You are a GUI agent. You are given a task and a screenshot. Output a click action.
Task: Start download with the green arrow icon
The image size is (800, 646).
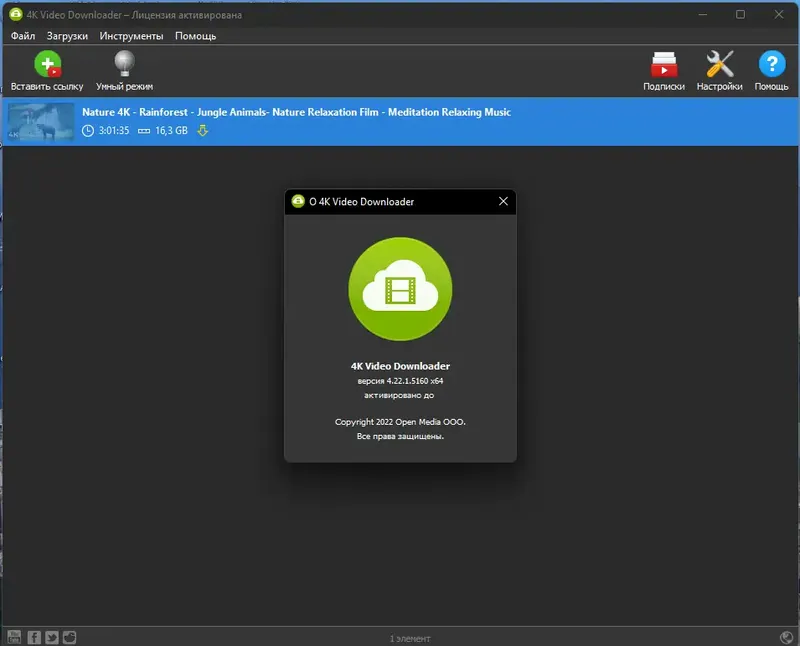coord(202,130)
